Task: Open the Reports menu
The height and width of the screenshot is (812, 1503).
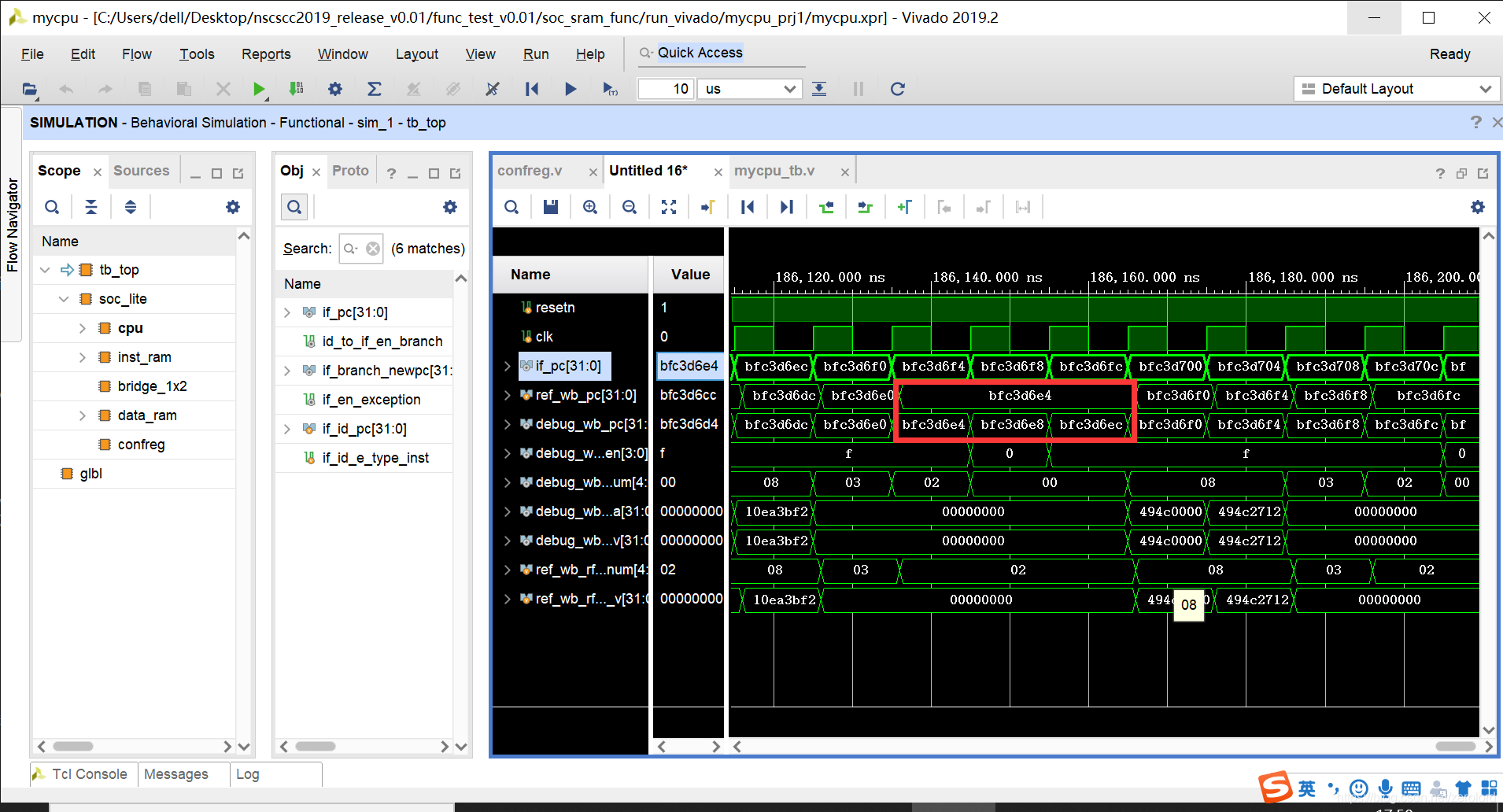Action: point(266,54)
